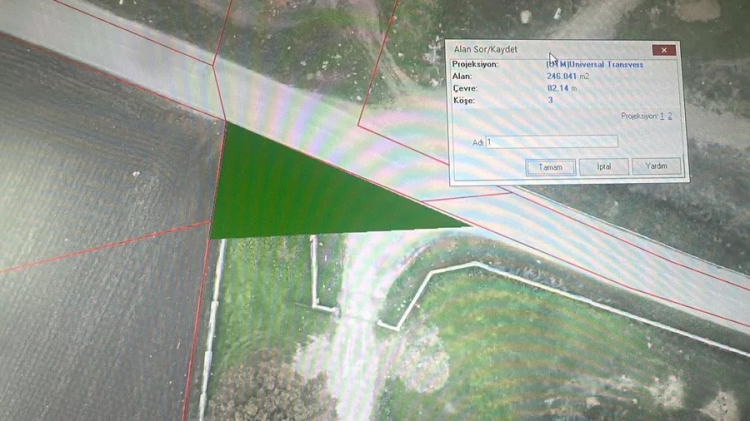Switch to Projeksiyon link 2
The height and width of the screenshot is (421, 750).
tap(670, 116)
